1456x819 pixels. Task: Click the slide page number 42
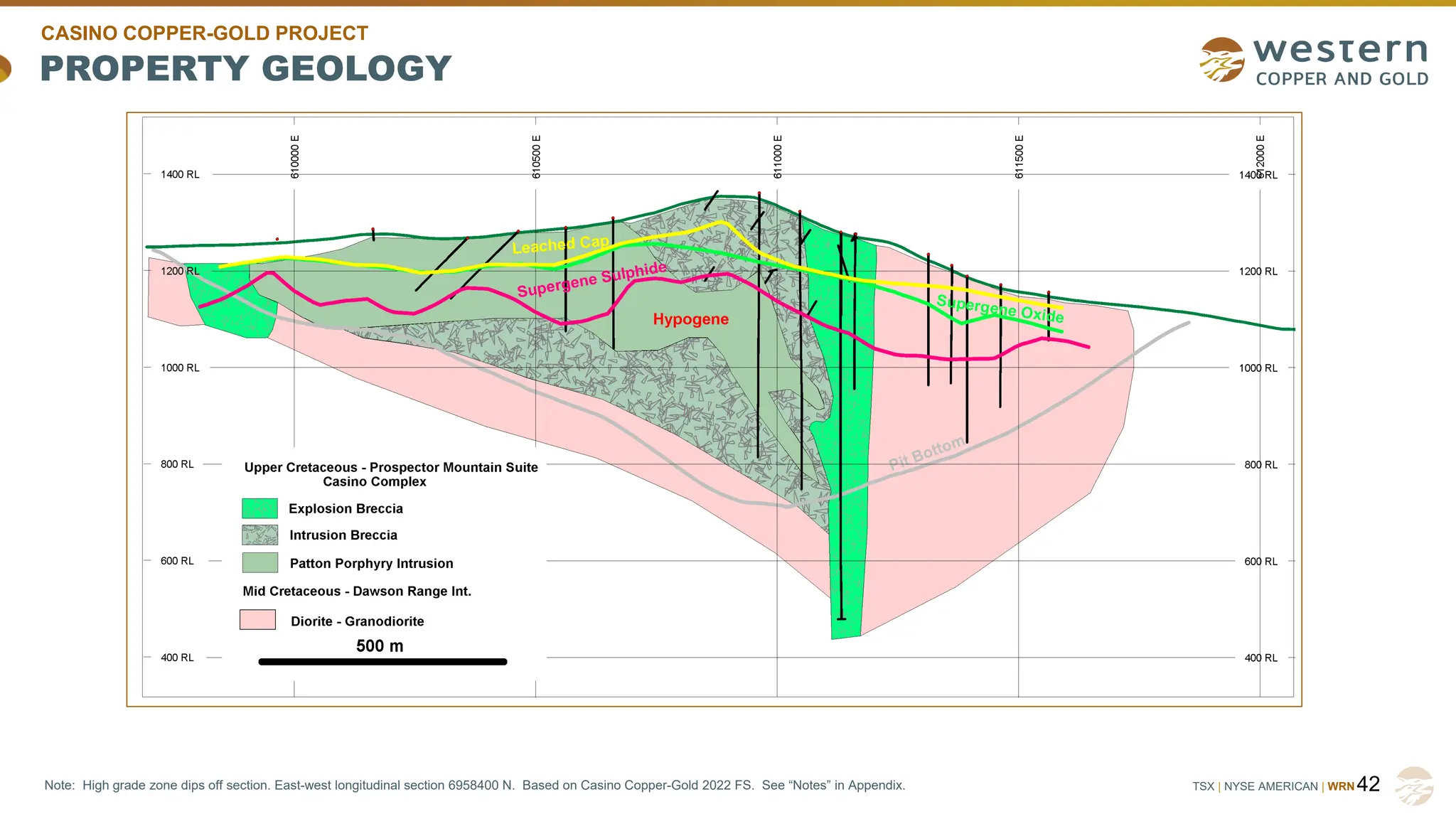pos(1368,783)
